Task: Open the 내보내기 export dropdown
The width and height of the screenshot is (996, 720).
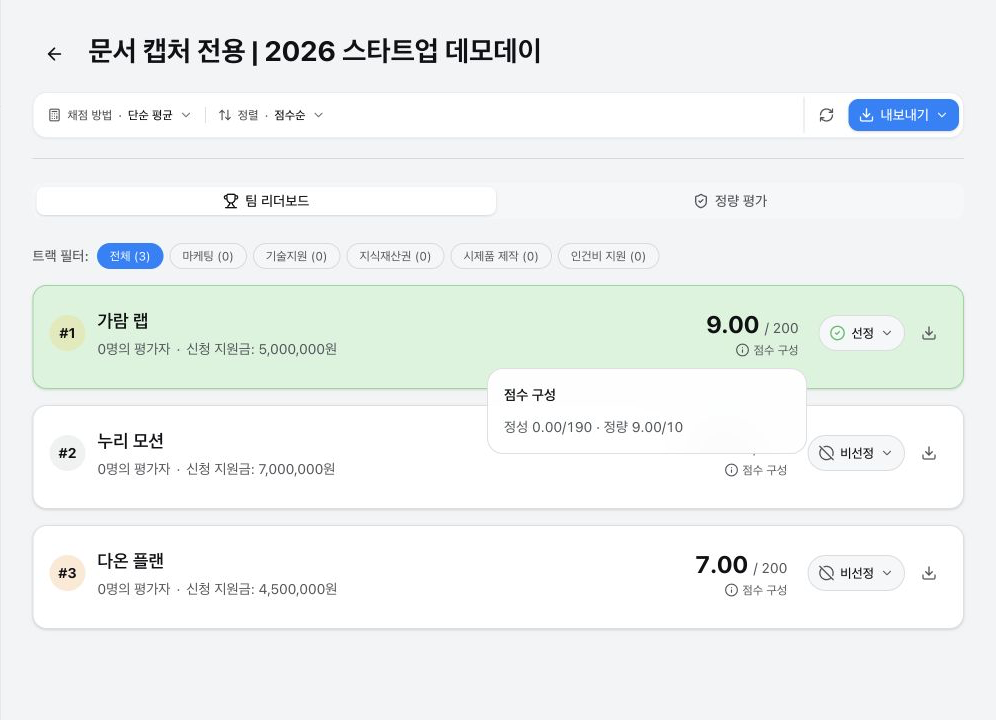Action: tap(903, 115)
